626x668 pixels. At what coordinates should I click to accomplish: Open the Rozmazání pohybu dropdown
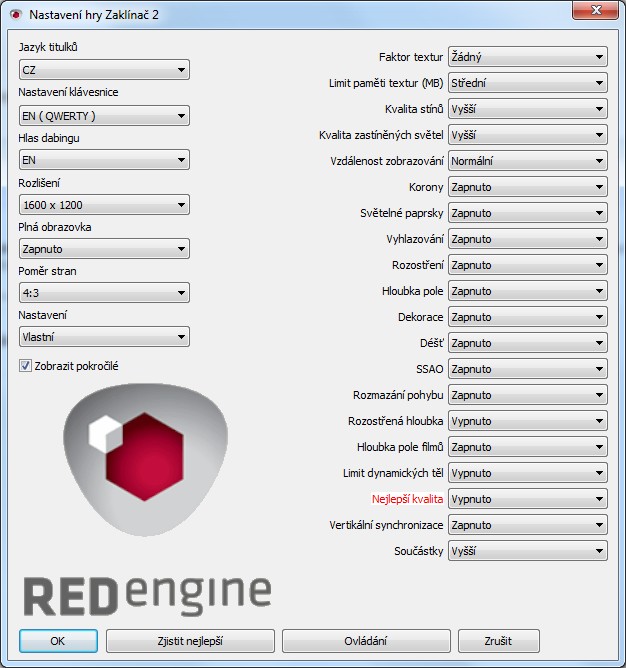click(x=528, y=394)
